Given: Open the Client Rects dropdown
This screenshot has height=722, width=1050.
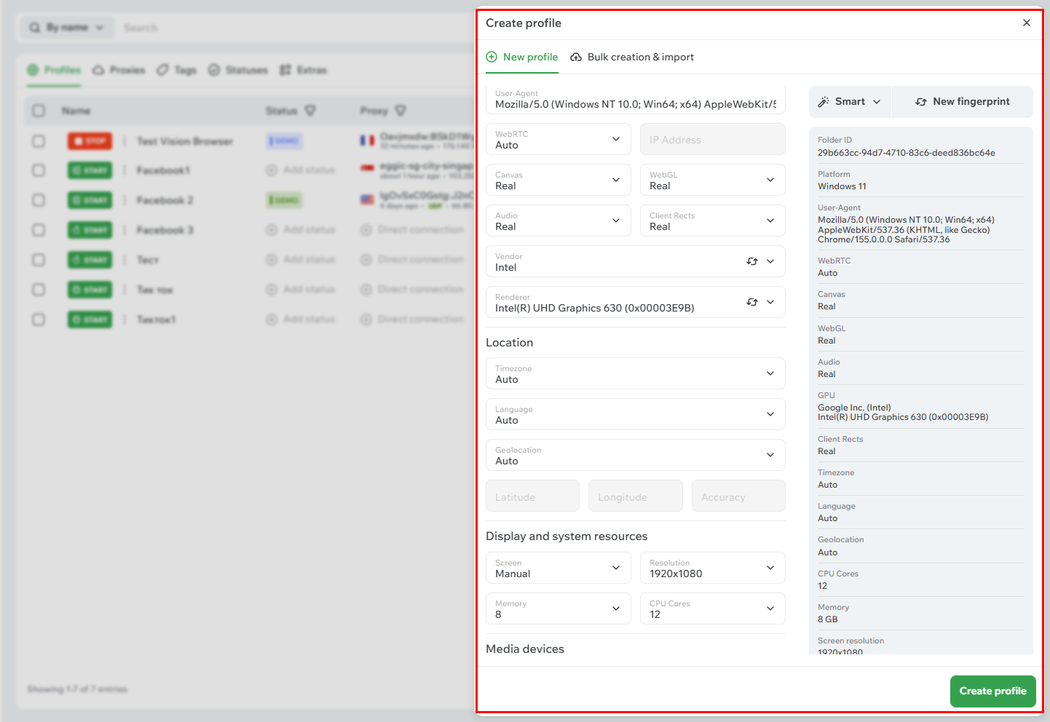Looking at the screenshot, I should (712, 221).
